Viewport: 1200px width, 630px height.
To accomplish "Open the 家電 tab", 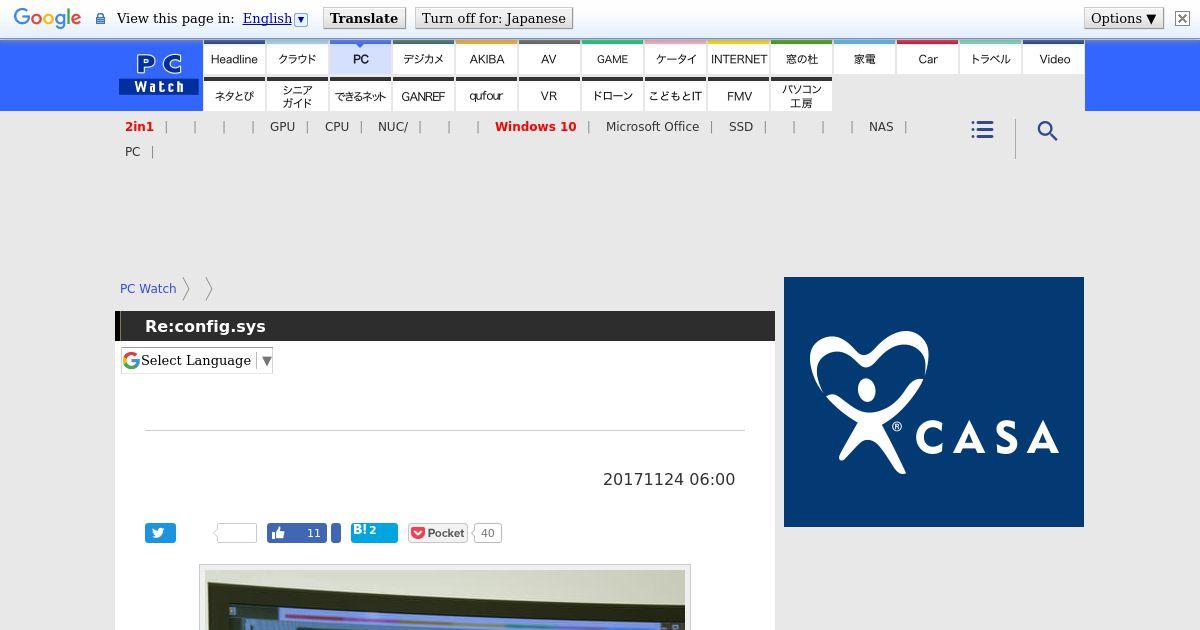I will point(864,59).
